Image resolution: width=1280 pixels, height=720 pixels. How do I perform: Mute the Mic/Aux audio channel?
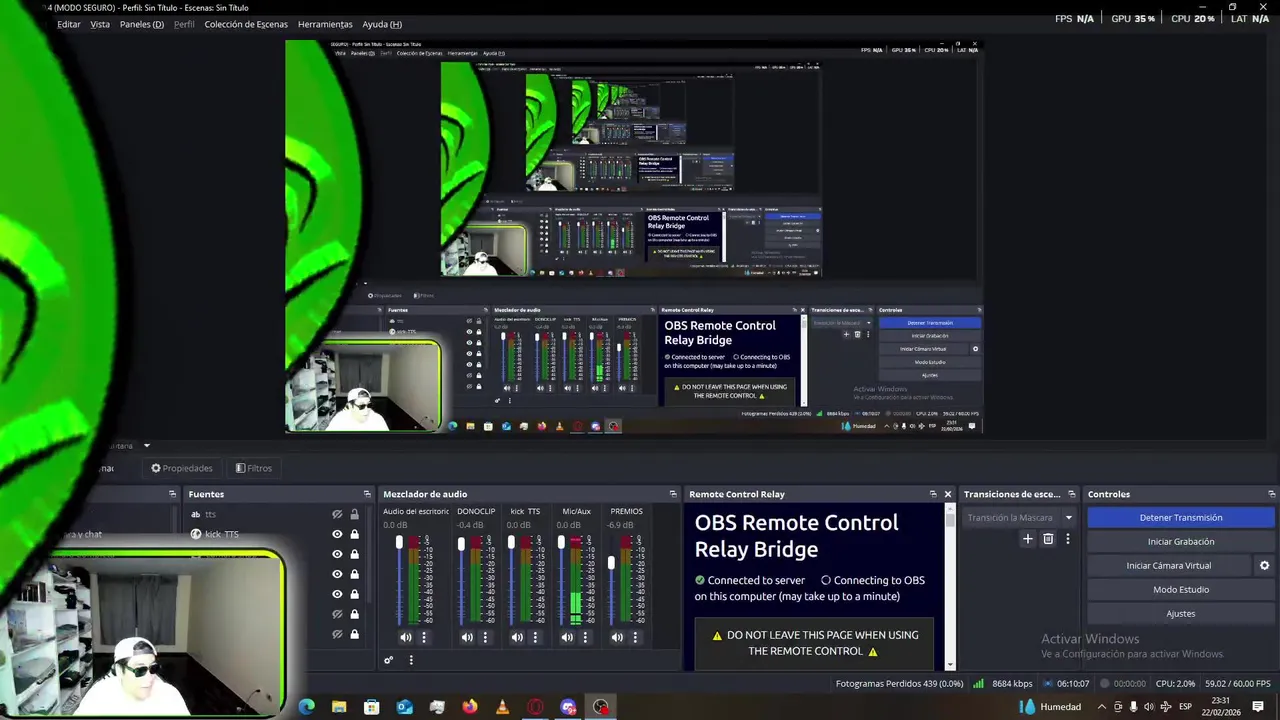click(x=567, y=637)
